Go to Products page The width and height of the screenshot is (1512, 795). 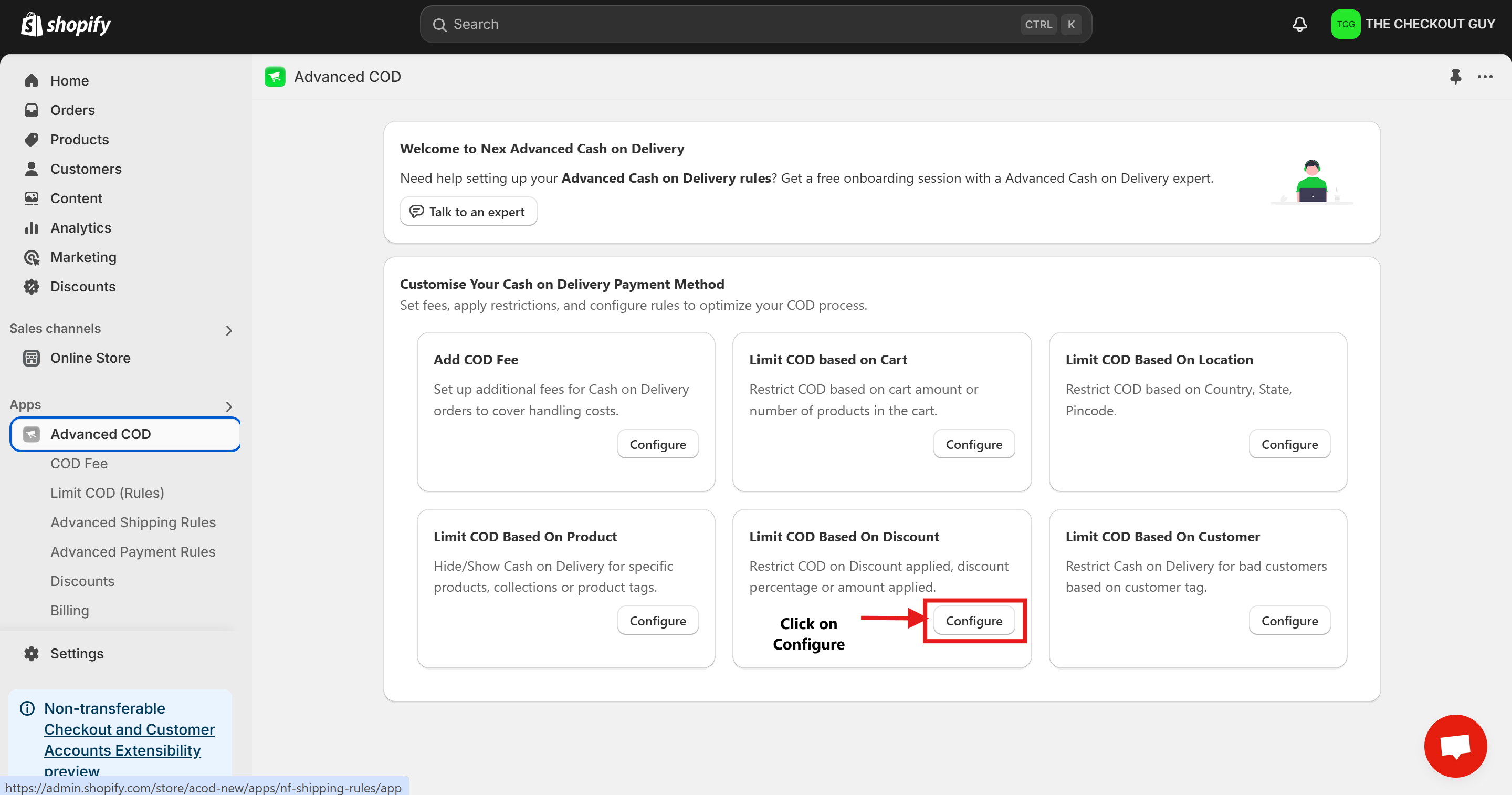pyautogui.click(x=80, y=139)
